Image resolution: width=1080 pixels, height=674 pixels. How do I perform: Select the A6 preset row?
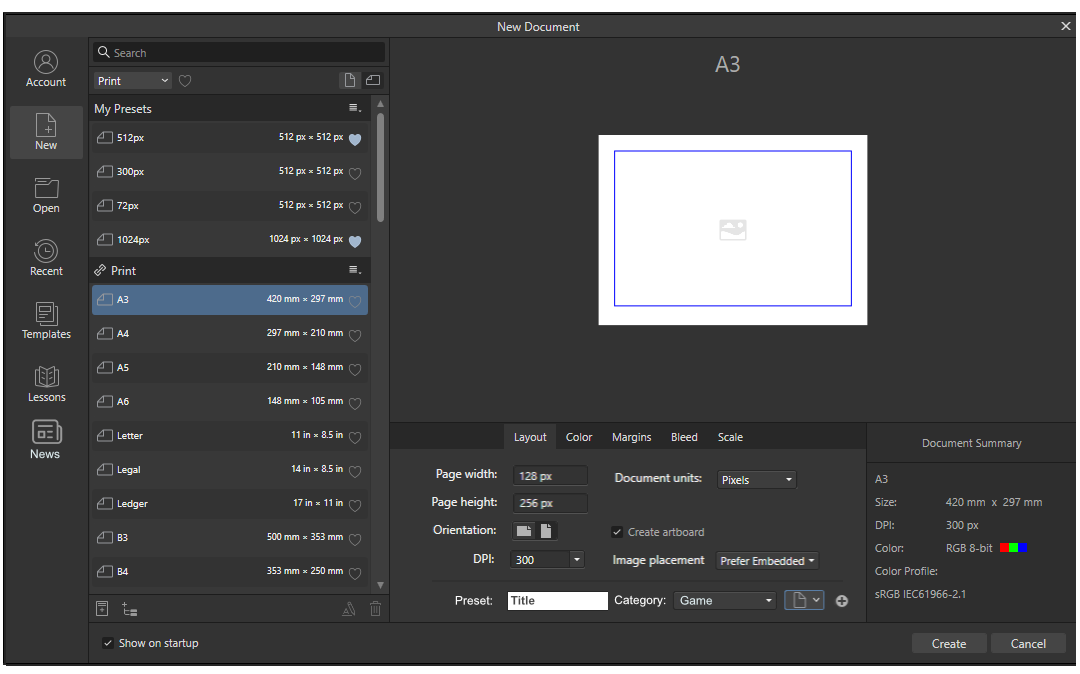(229, 401)
